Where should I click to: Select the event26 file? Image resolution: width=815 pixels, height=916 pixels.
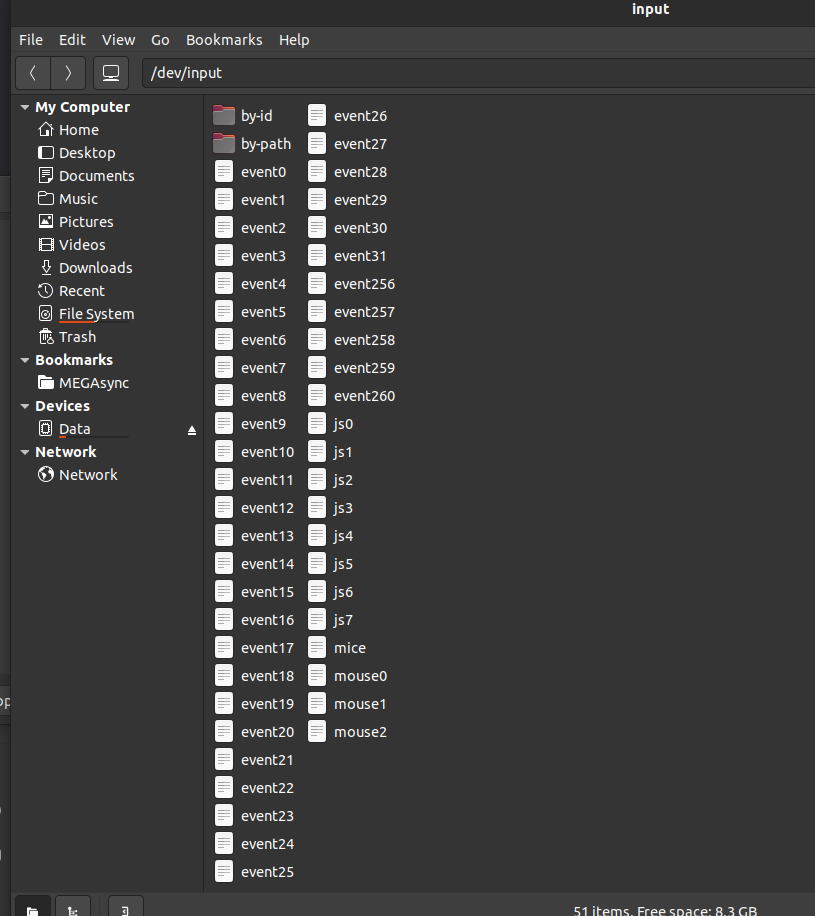(348, 116)
